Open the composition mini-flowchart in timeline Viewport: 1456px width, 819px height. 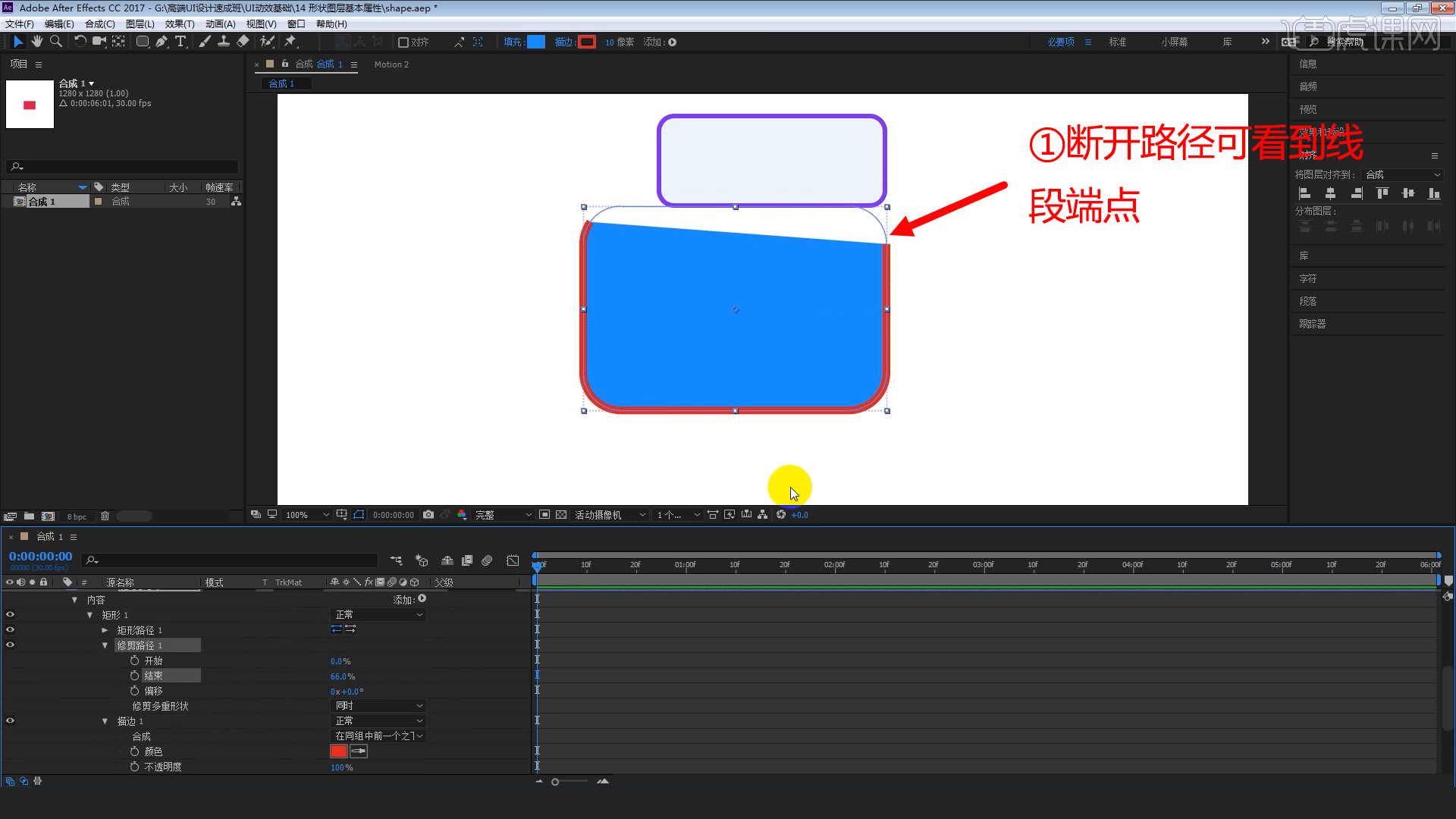click(x=397, y=560)
